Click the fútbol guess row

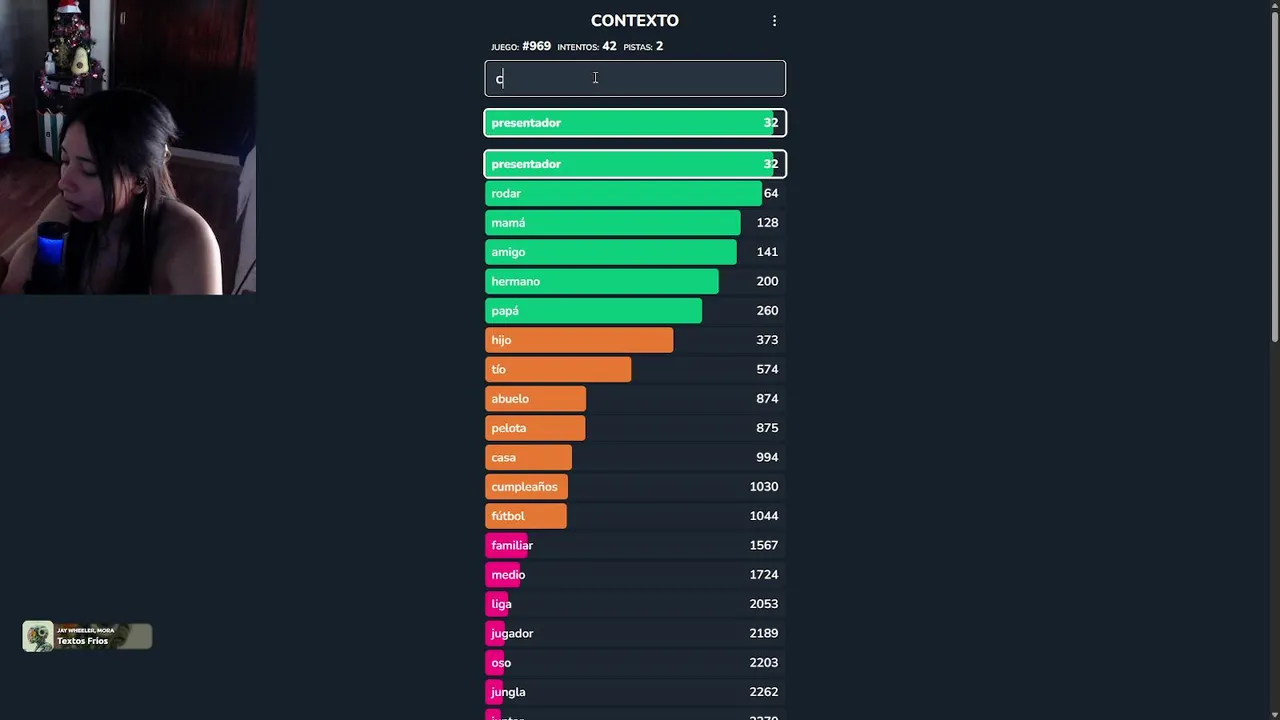[x=635, y=516]
